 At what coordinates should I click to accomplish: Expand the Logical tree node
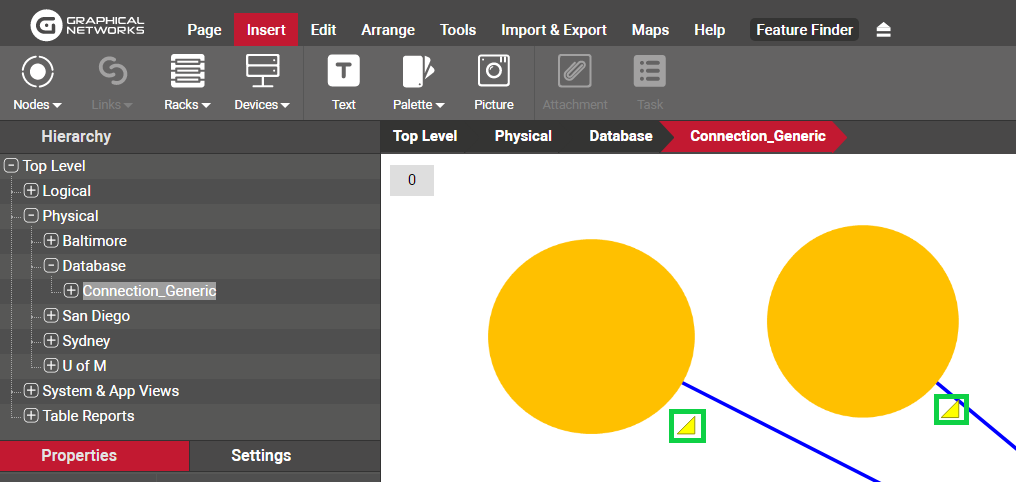(x=31, y=191)
